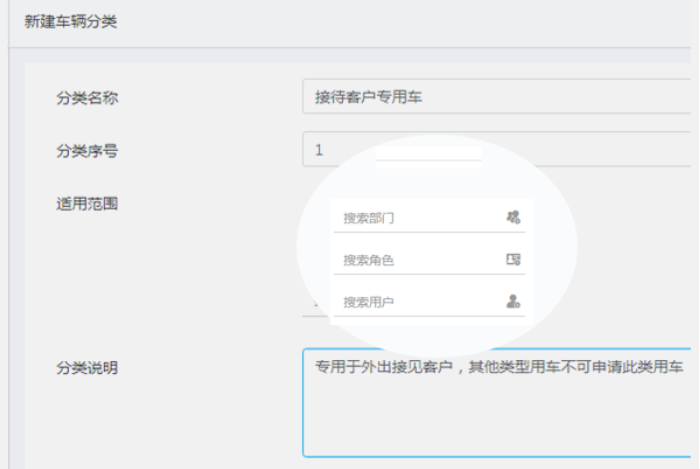Screen dimensions: 700x469
Task: Click the department picker icon beside 搜索部门
Action: tap(513, 217)
